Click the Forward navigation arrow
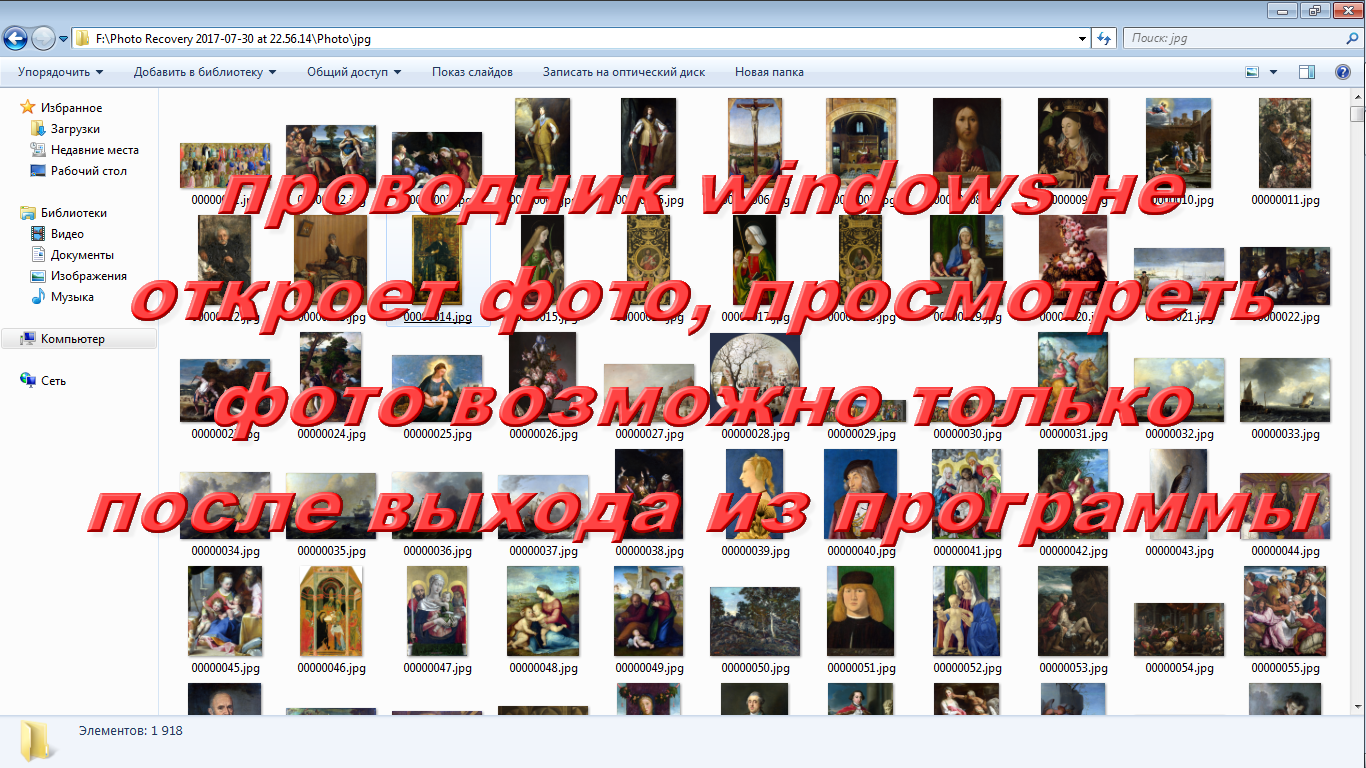 [43, 39]
